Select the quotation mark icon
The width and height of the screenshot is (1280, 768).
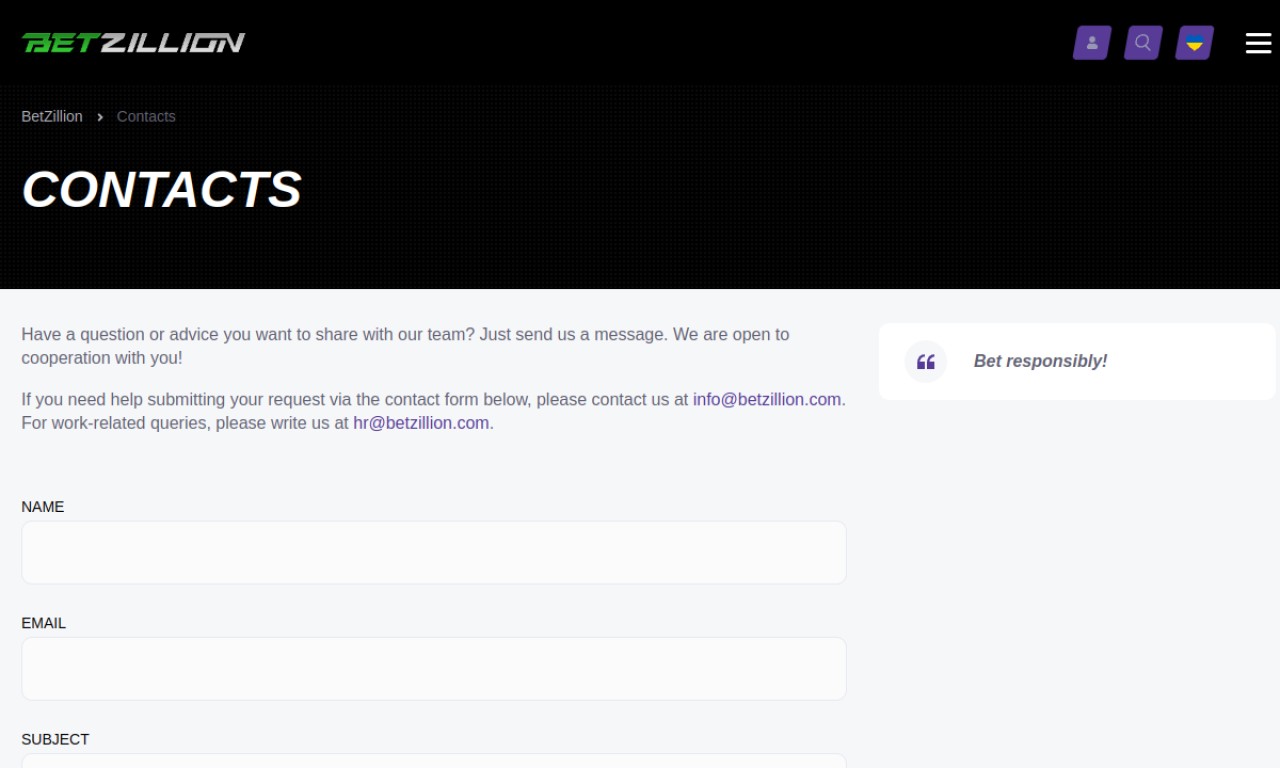(x=926, y=362)
